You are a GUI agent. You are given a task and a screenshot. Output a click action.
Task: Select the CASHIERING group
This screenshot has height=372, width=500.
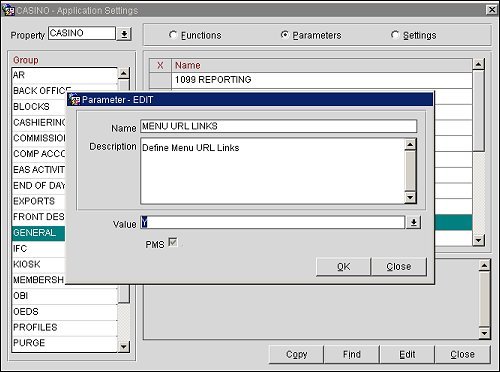click(39, 122)
